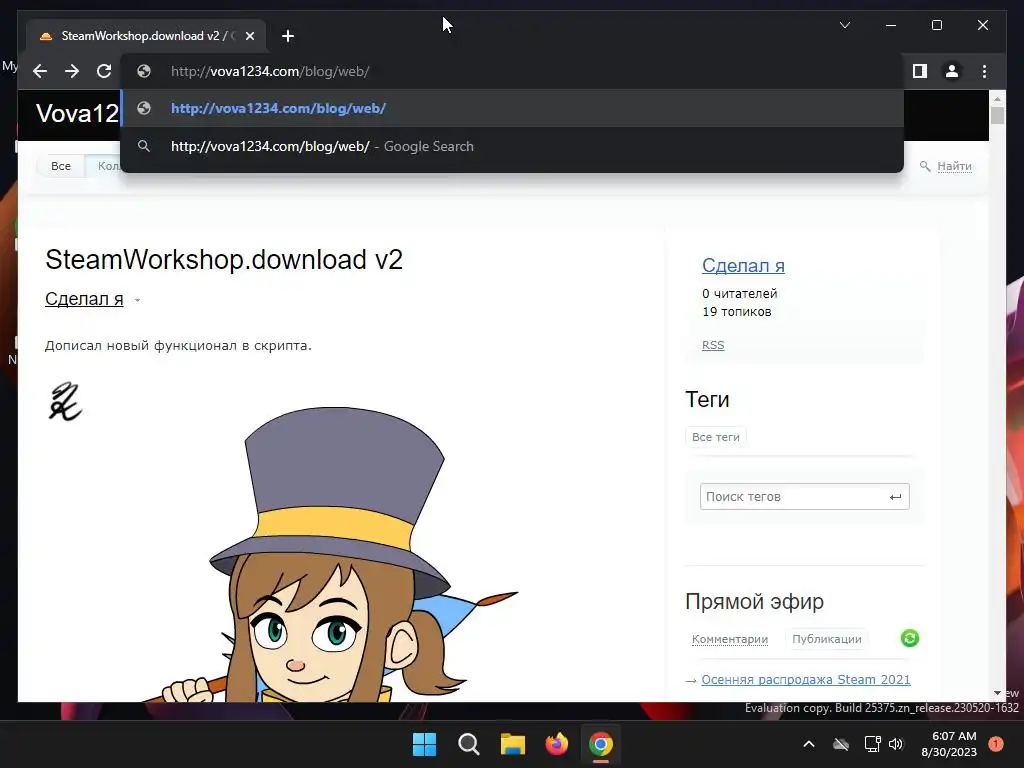Click the Прямой эфир heading

point(754,601)
